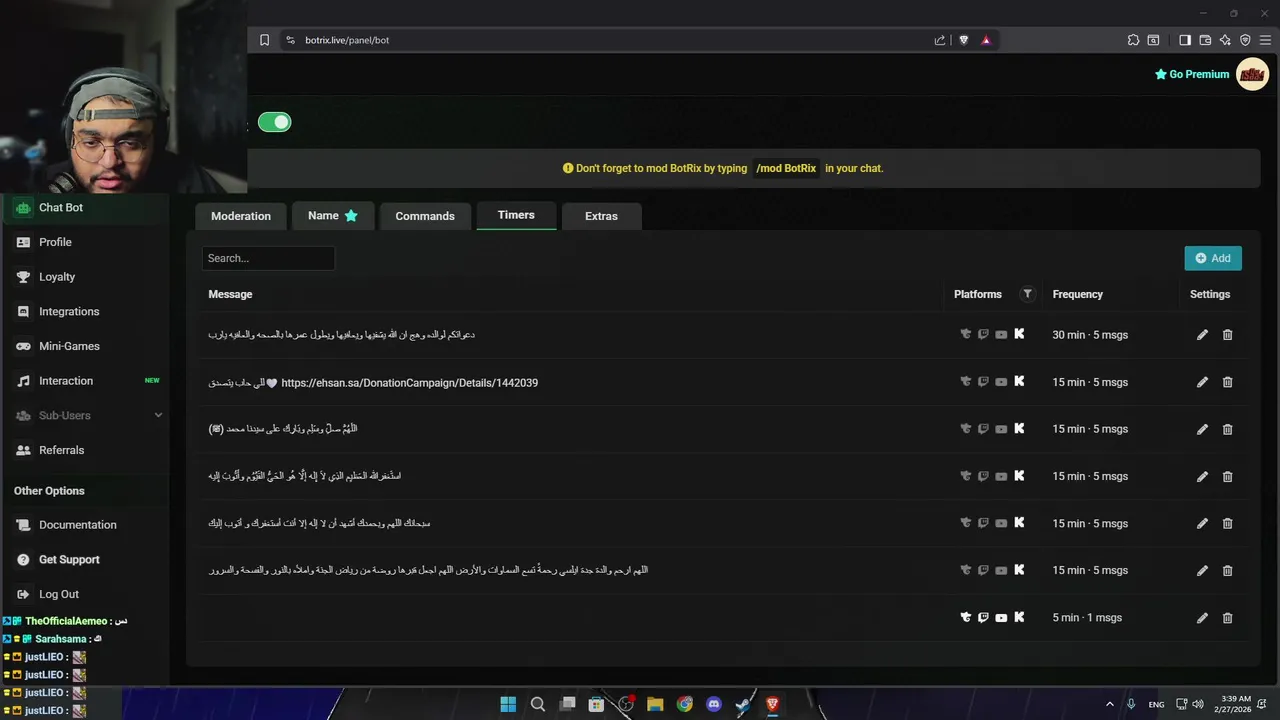Open Windows Start menu
The width and height of the screenshot is (1280, 720).
click(x=508, y=704)
